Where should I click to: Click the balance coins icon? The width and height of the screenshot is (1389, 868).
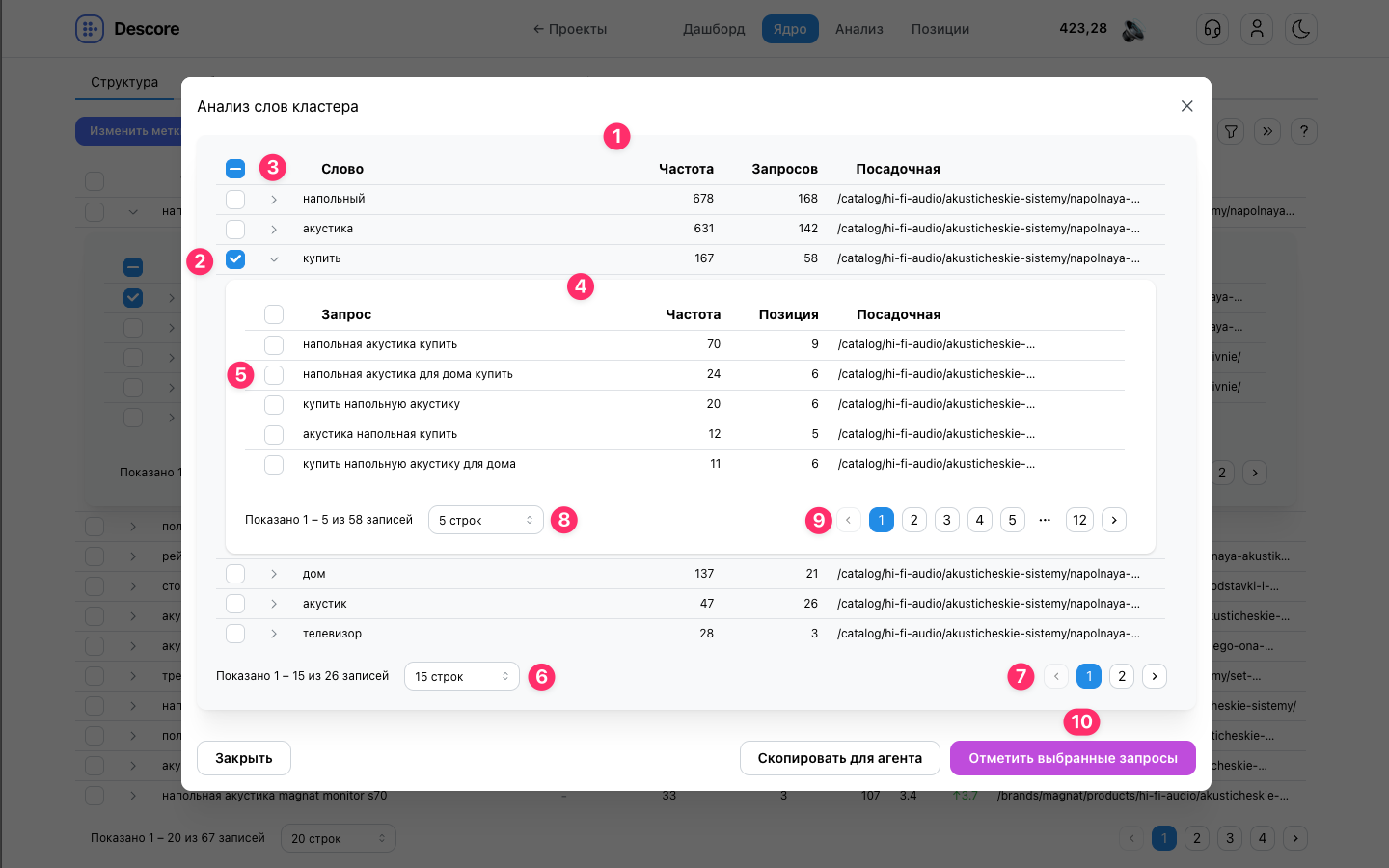click(1133, 30)
